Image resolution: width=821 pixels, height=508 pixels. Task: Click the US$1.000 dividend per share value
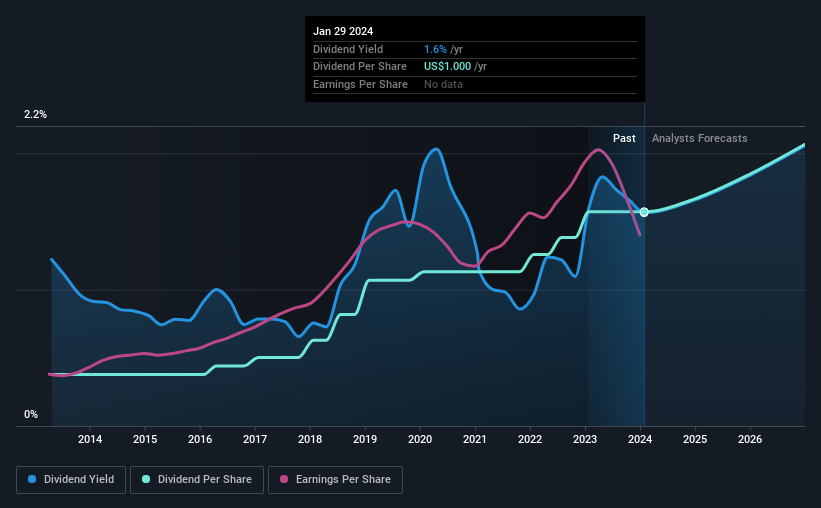(x=447, y=67)
